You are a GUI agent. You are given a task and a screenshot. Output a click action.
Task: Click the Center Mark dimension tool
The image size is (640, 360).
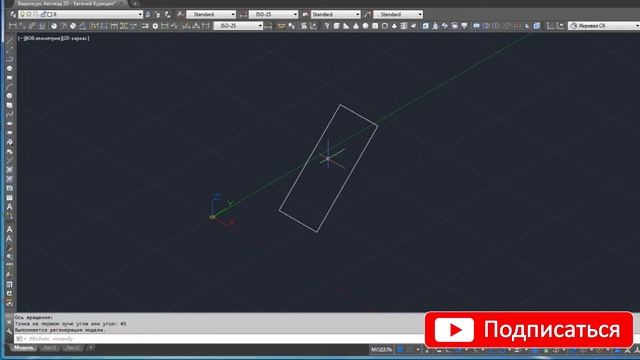coord(155,26)
